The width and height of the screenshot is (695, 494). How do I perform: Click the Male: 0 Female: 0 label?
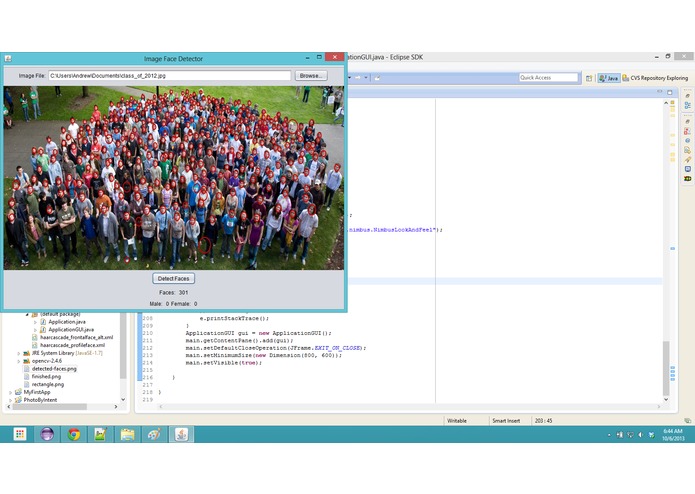coord(173,304)
